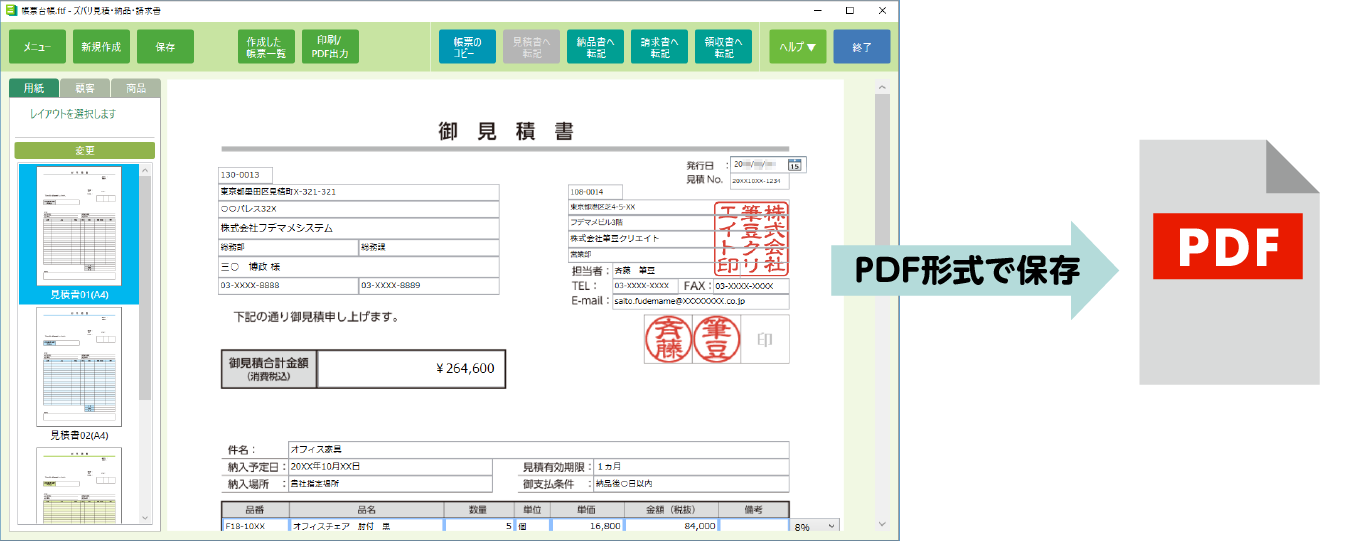Click the layout list scroll-down arrow
This screenshot has width=1360, height=541.
click(x=145, y=518)
